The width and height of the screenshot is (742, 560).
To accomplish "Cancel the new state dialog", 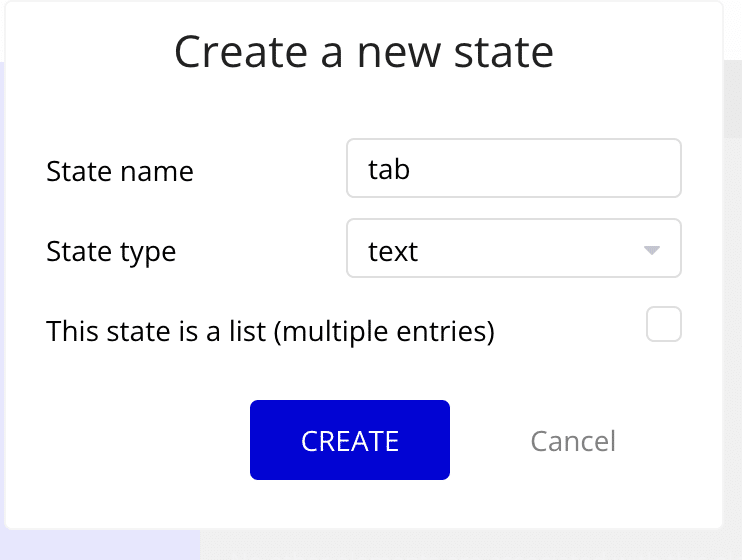I will coord(573,441).
